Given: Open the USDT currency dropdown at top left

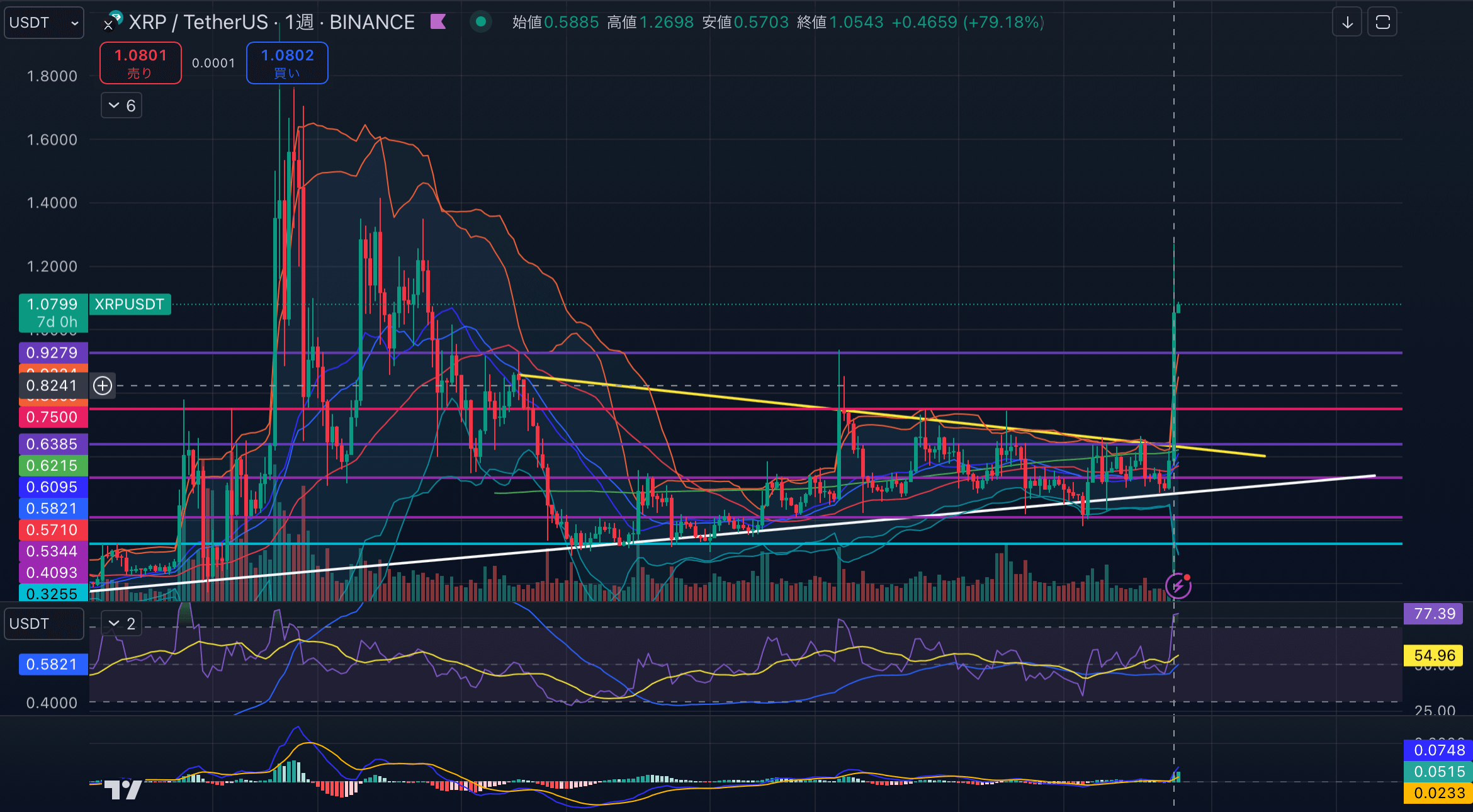Looking at the screenshot, I should 44,23.
